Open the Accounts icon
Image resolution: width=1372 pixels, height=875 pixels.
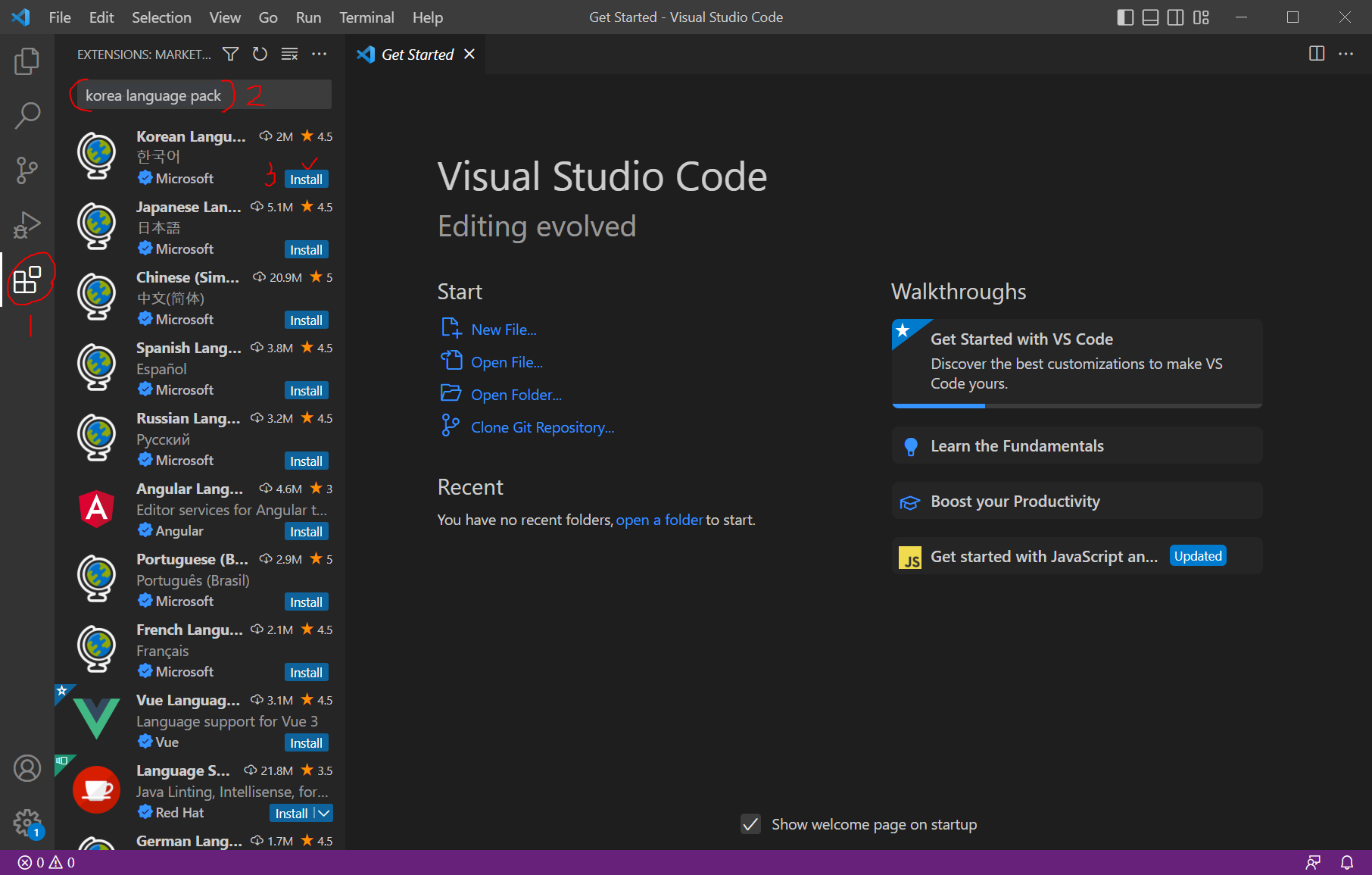click(27, 768)
